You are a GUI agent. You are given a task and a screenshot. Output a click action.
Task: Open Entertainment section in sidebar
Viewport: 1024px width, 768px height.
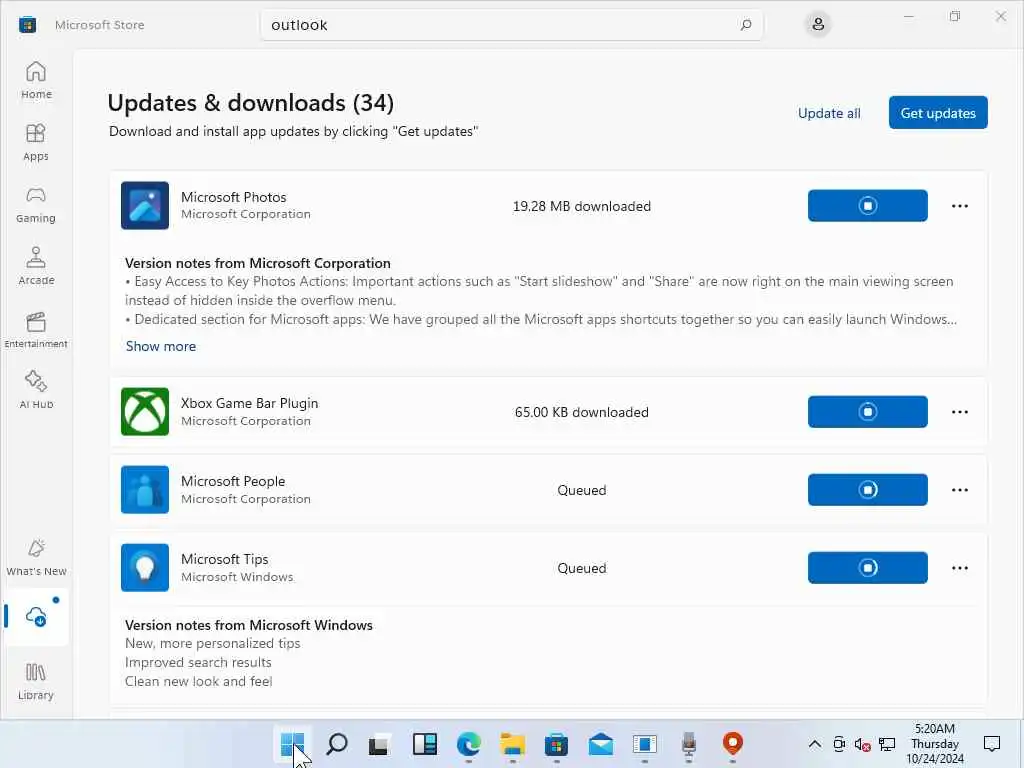[36, 328]
